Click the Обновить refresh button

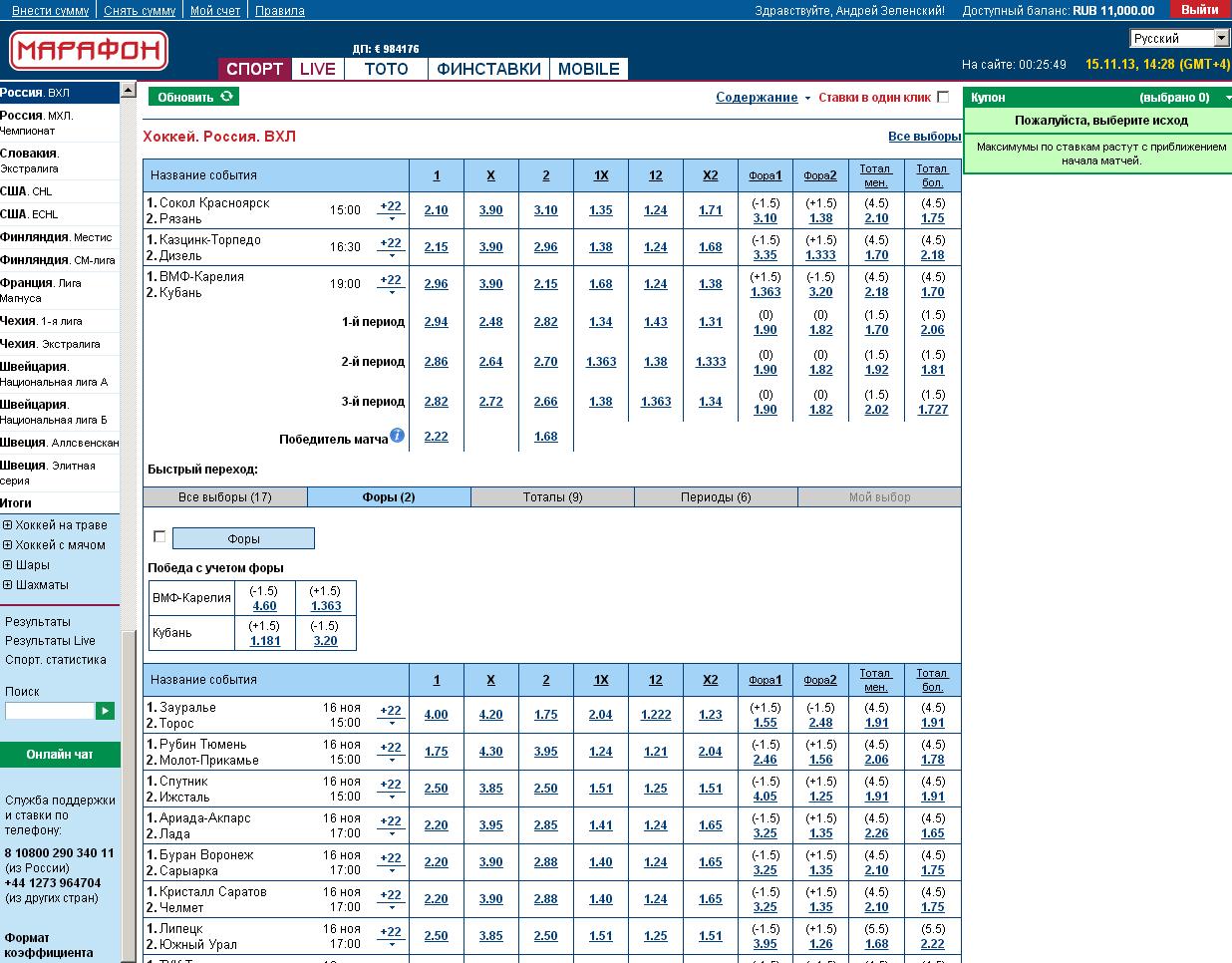point(193,97)
